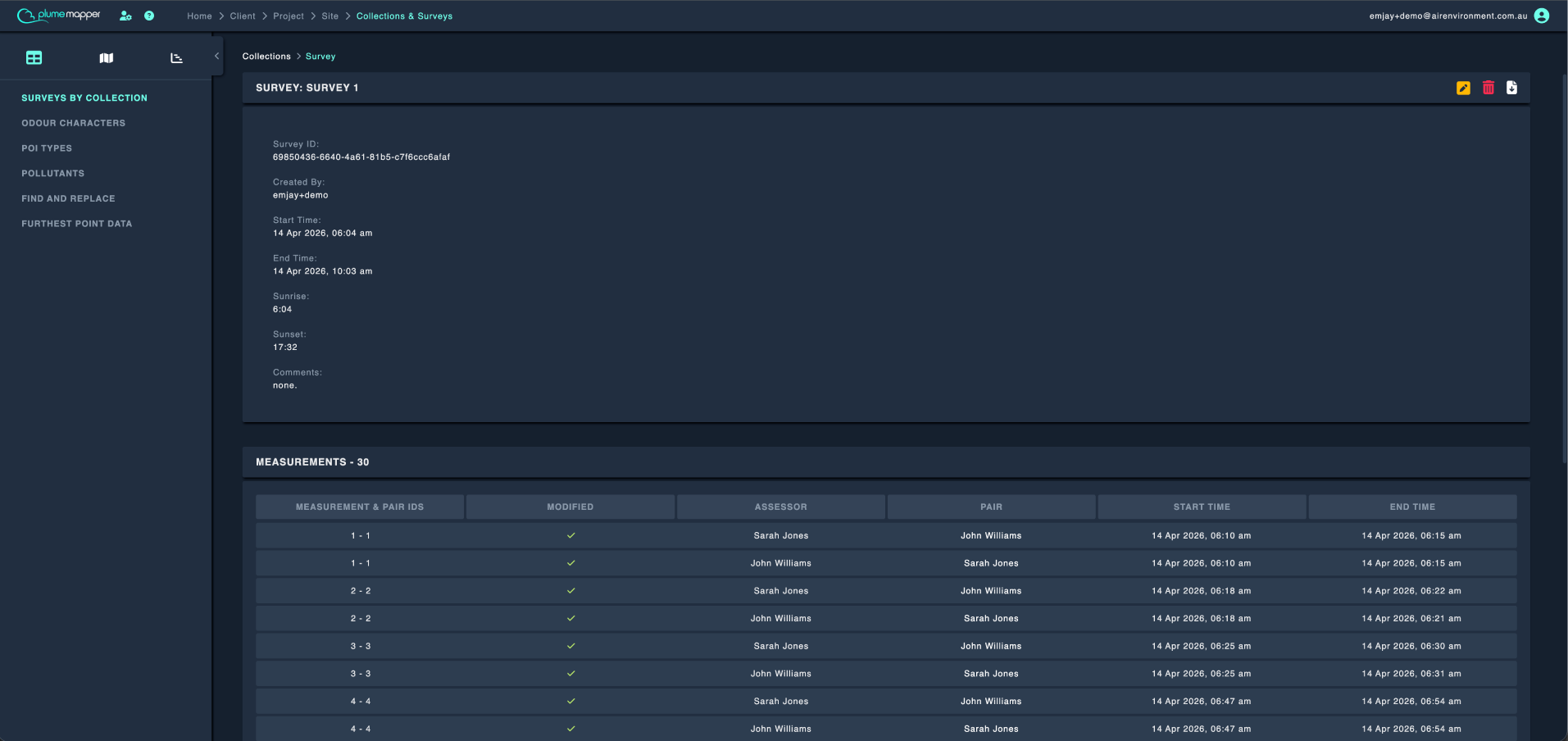Click the Measurement & Pair IDs column header
The width and height of the screenshot is (1568, 741).
[x=360, y=507]
